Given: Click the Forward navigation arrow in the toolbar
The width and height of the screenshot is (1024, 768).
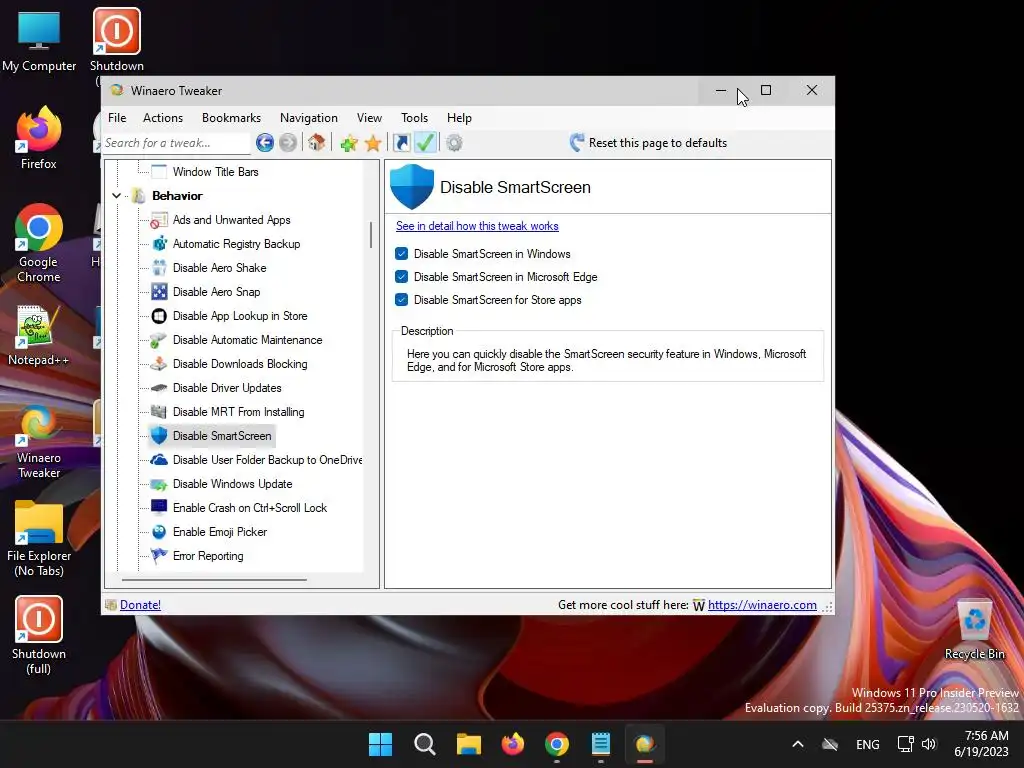Looking at the screenshot, I should click(x=288, y=142).
